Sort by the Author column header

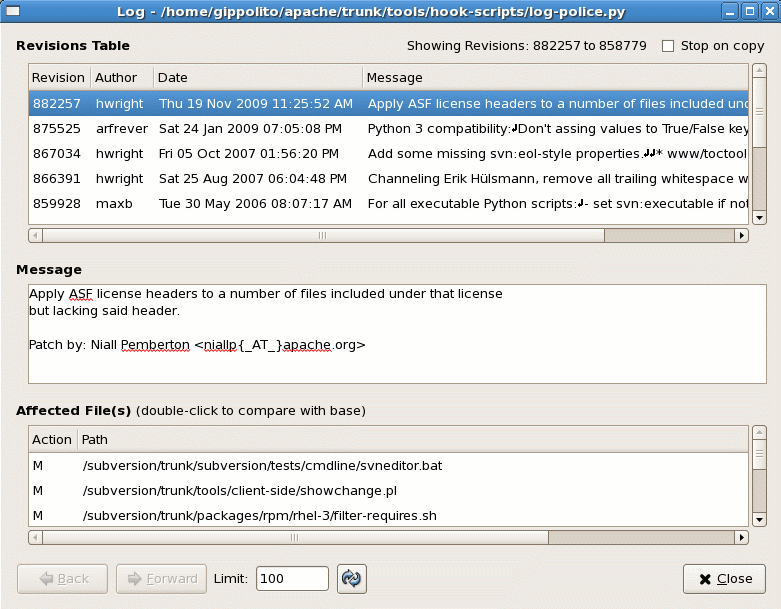(x=122, y=78)
